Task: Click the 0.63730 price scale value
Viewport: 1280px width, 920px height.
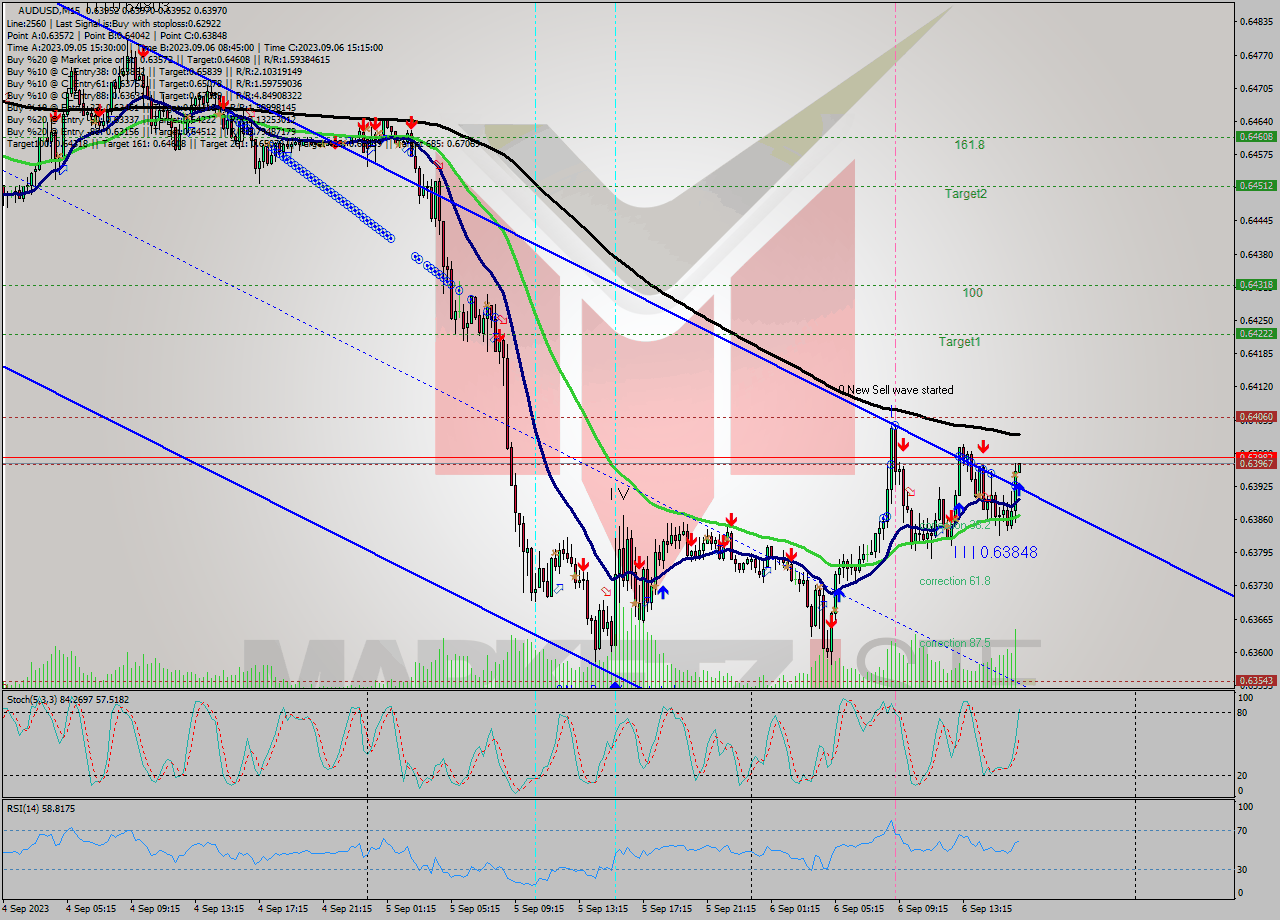Action: 1256,585
